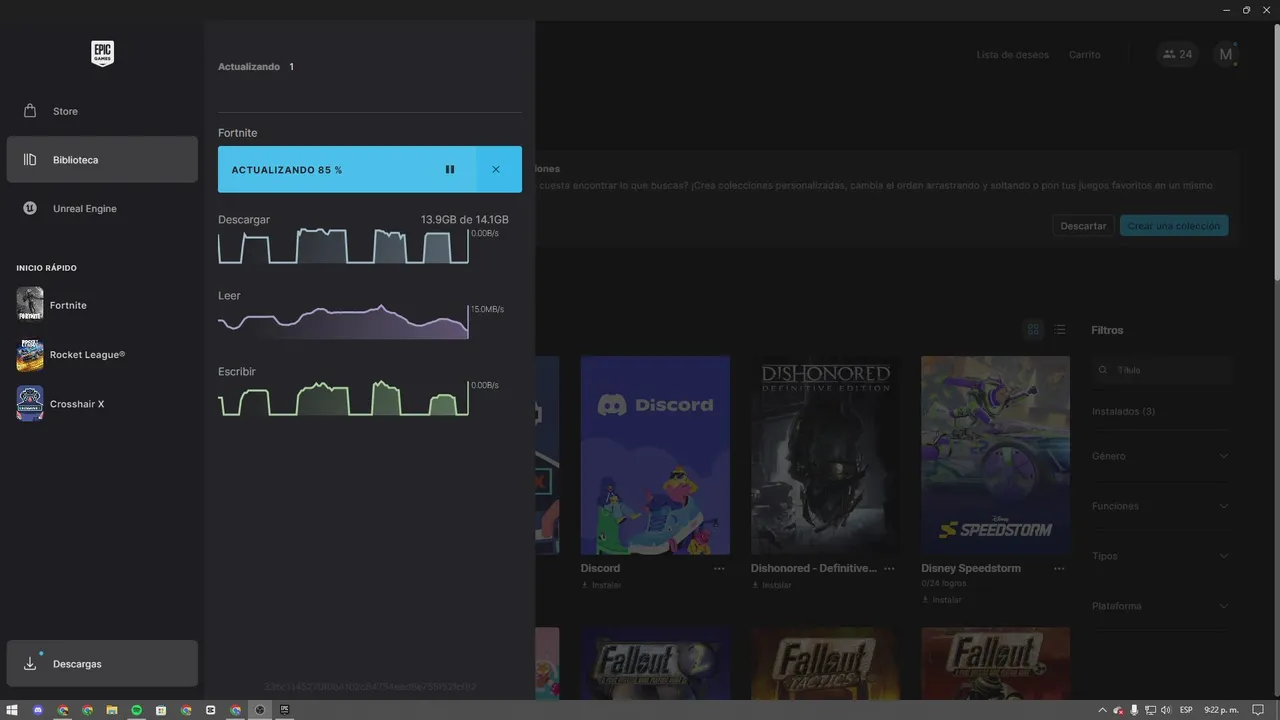
Task: Click the 13.9GB de 14.1GB text
Action: [x=464, y=220]
